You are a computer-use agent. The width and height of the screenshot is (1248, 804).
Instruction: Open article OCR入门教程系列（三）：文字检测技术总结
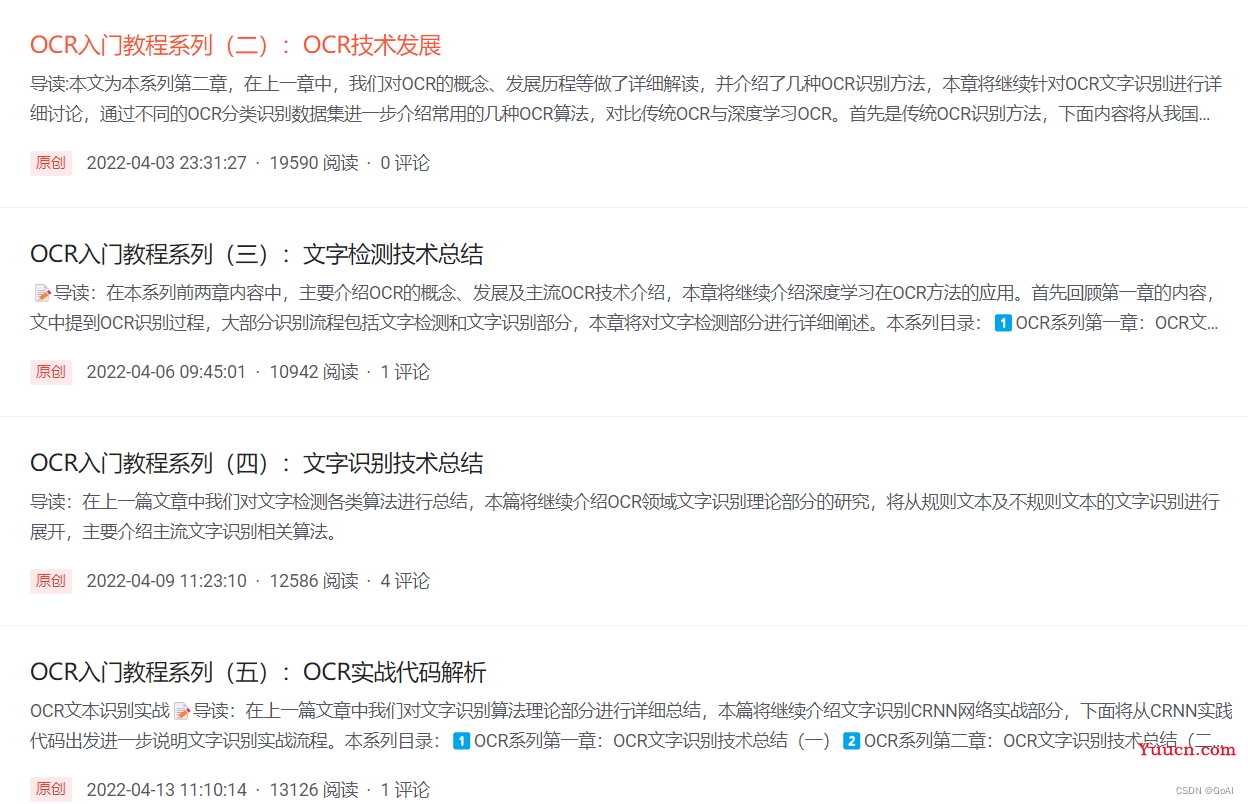click(x=257, y=254)
